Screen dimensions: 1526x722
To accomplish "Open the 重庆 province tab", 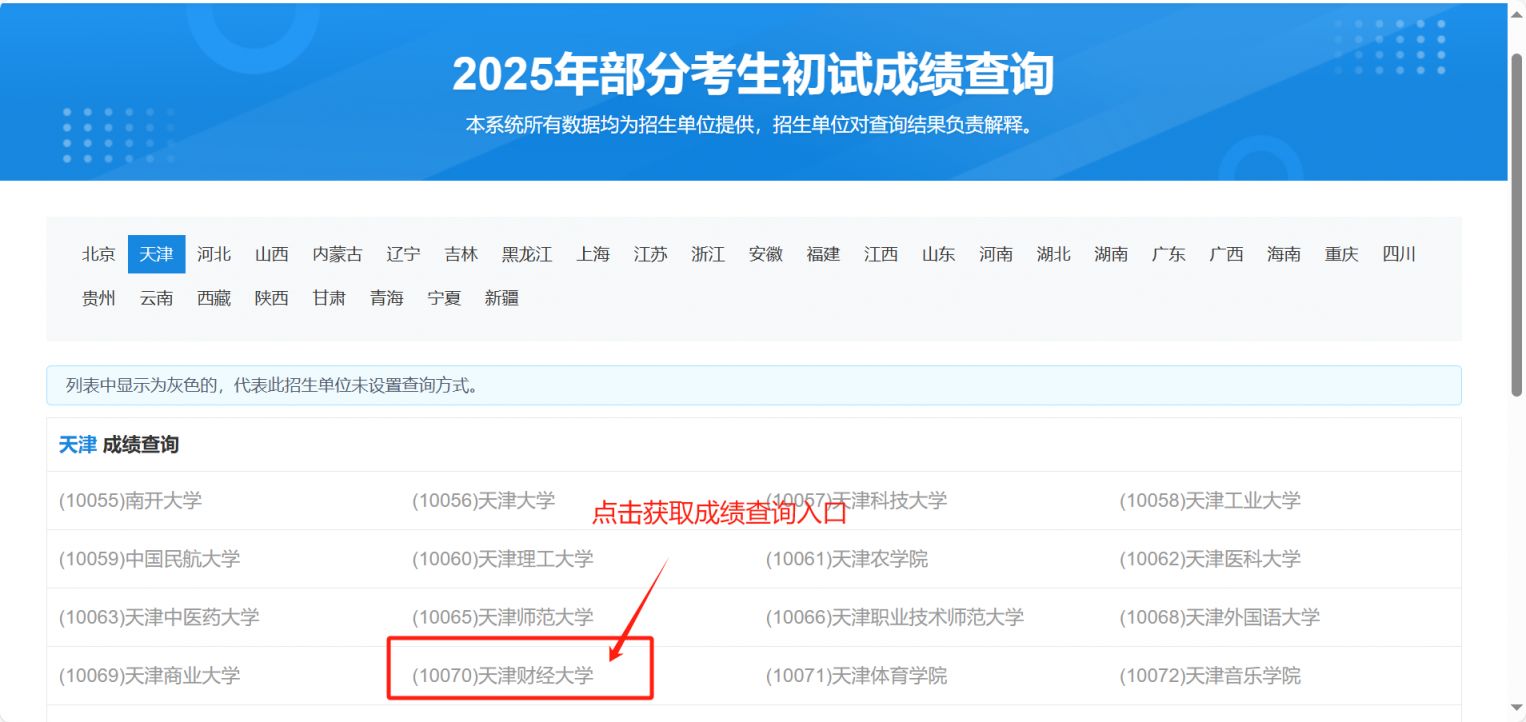I will click(1342, 254).
